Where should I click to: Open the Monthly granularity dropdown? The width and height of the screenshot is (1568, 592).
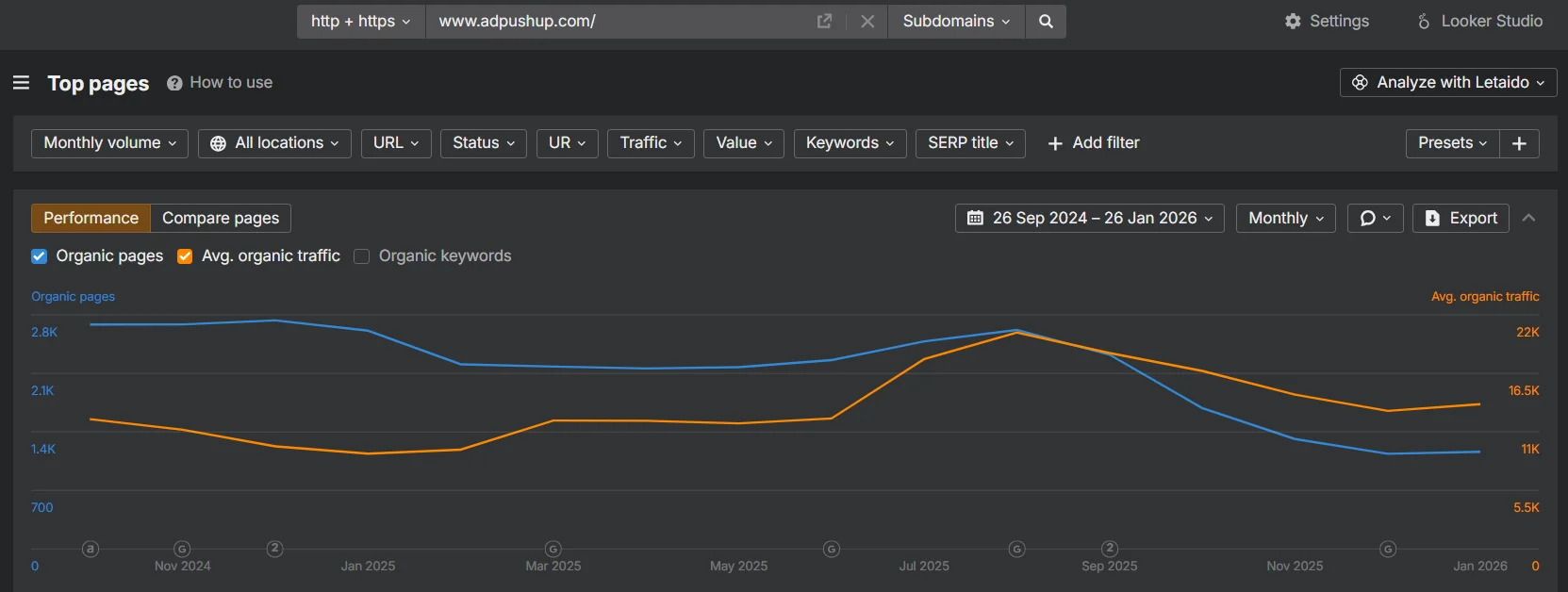pos(1286,218)
